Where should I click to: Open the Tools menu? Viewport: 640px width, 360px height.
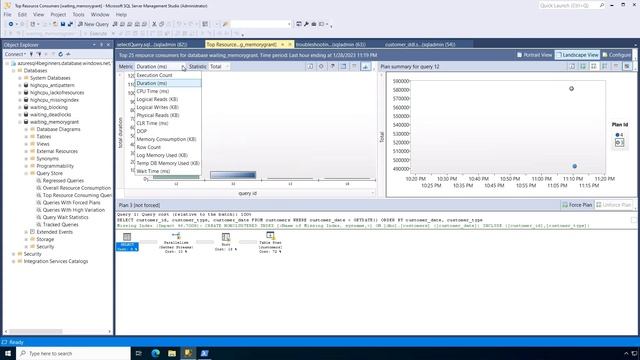click(78, 15)
